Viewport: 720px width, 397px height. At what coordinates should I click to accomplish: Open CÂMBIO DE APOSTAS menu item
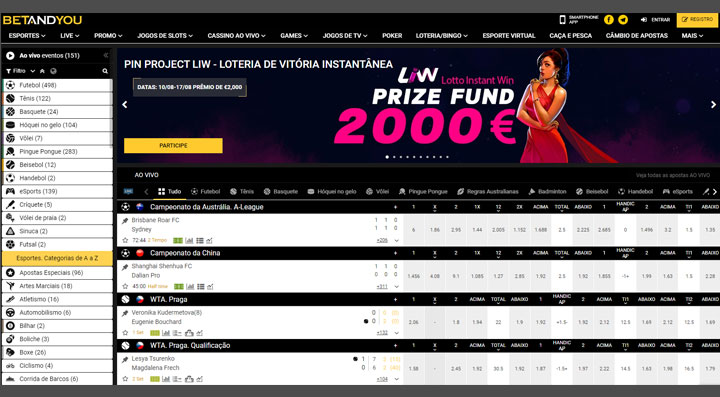(x=636, y=35)
